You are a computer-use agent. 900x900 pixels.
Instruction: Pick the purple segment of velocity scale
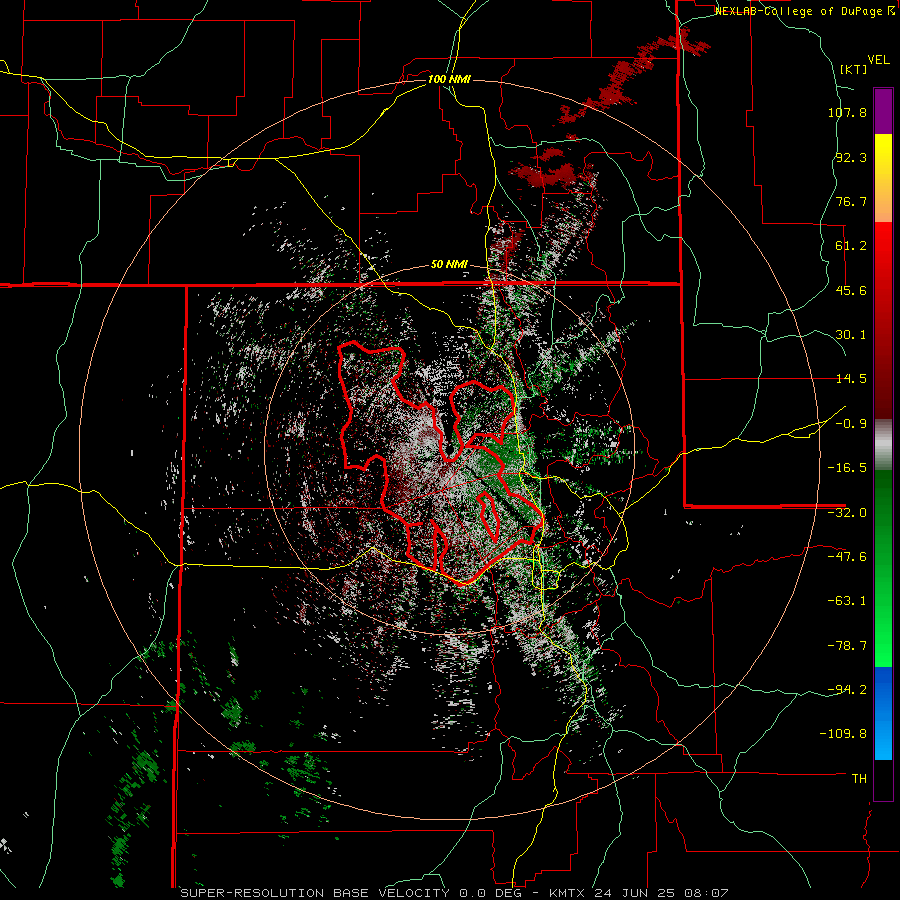click(883, 111)
